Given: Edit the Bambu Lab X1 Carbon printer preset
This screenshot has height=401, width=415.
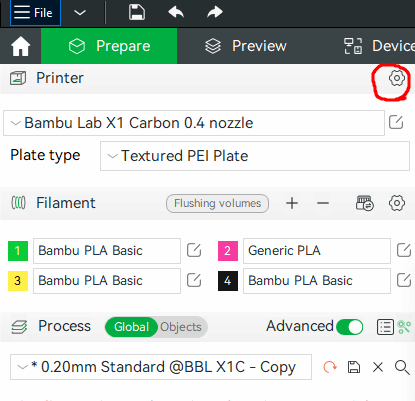Looking at the screenshot, I should point(396,122).
